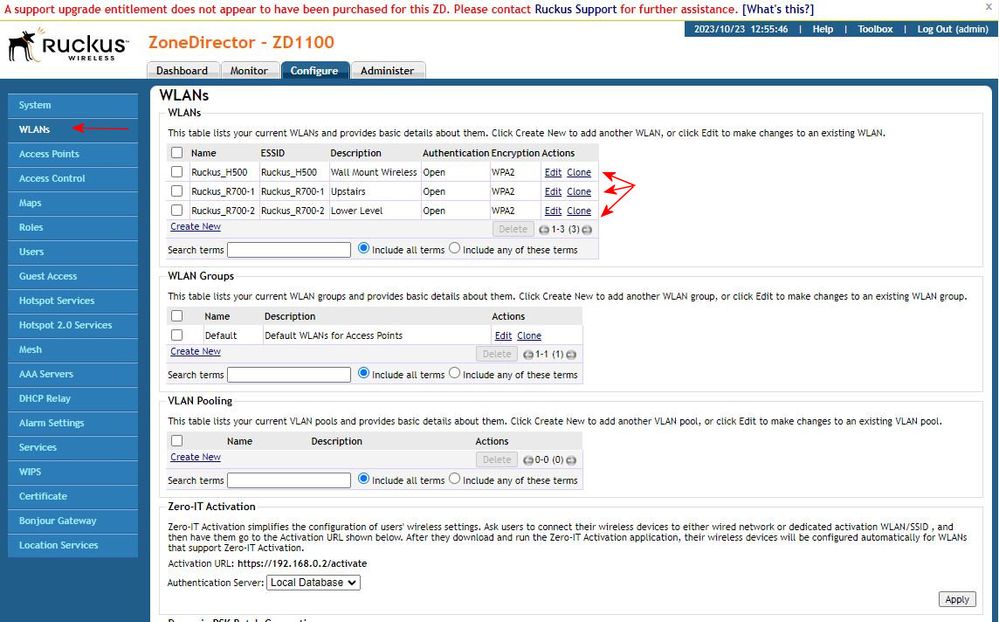Tick the Default WLAN group checkbox

(177, 336)
